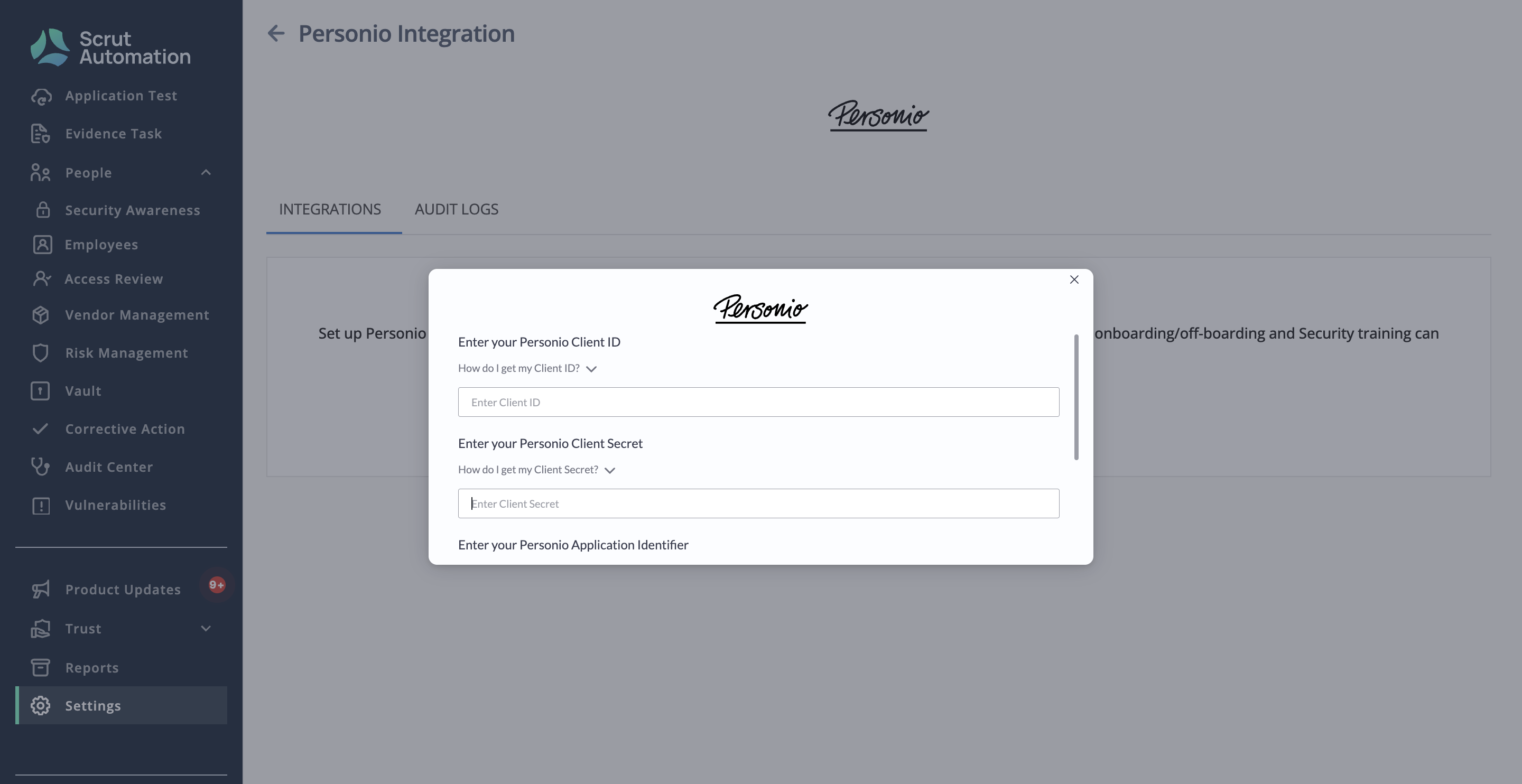Open the Settings gear icon
The height and width of the screenshot is (784, 1522).
pyautogui.click(x=40, y=705)
